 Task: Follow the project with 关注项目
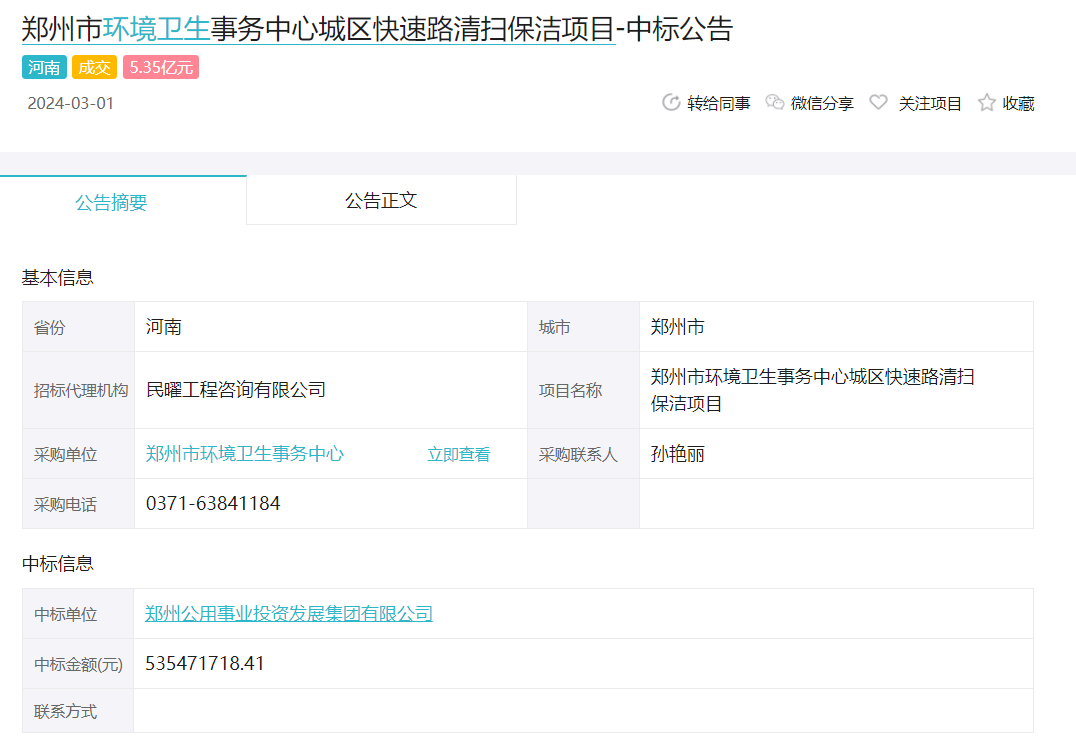click(x=930, y=104)
